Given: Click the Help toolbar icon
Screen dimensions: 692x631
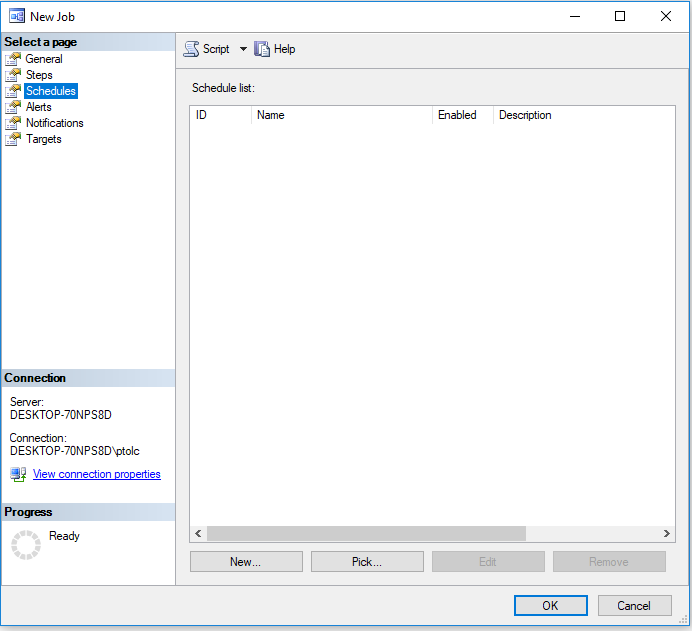Looking at the screenshot, I should (262, 49).
